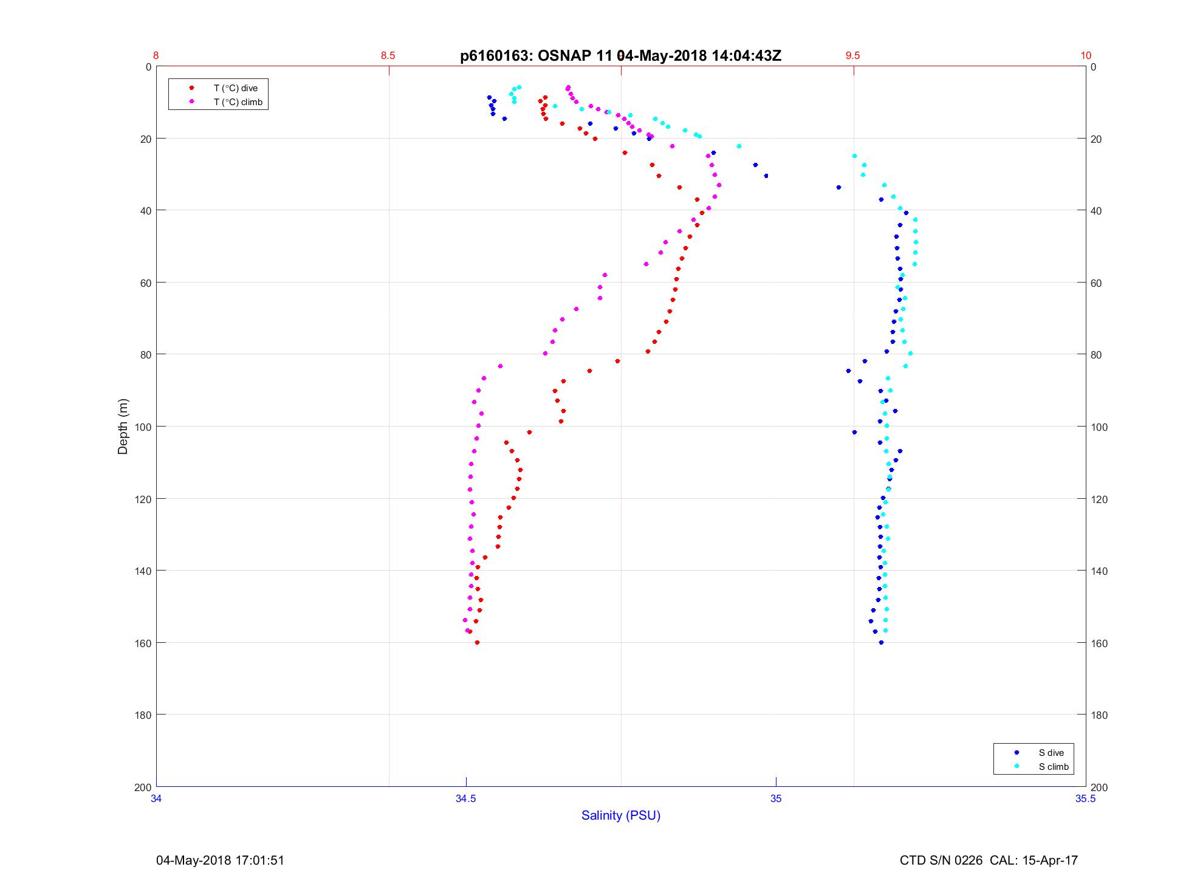The height and width of the screenshot is (885, 1200).
Task: Click the red top-axis tick label 10
Action: pyautogui.click(x=1085, y=56)
